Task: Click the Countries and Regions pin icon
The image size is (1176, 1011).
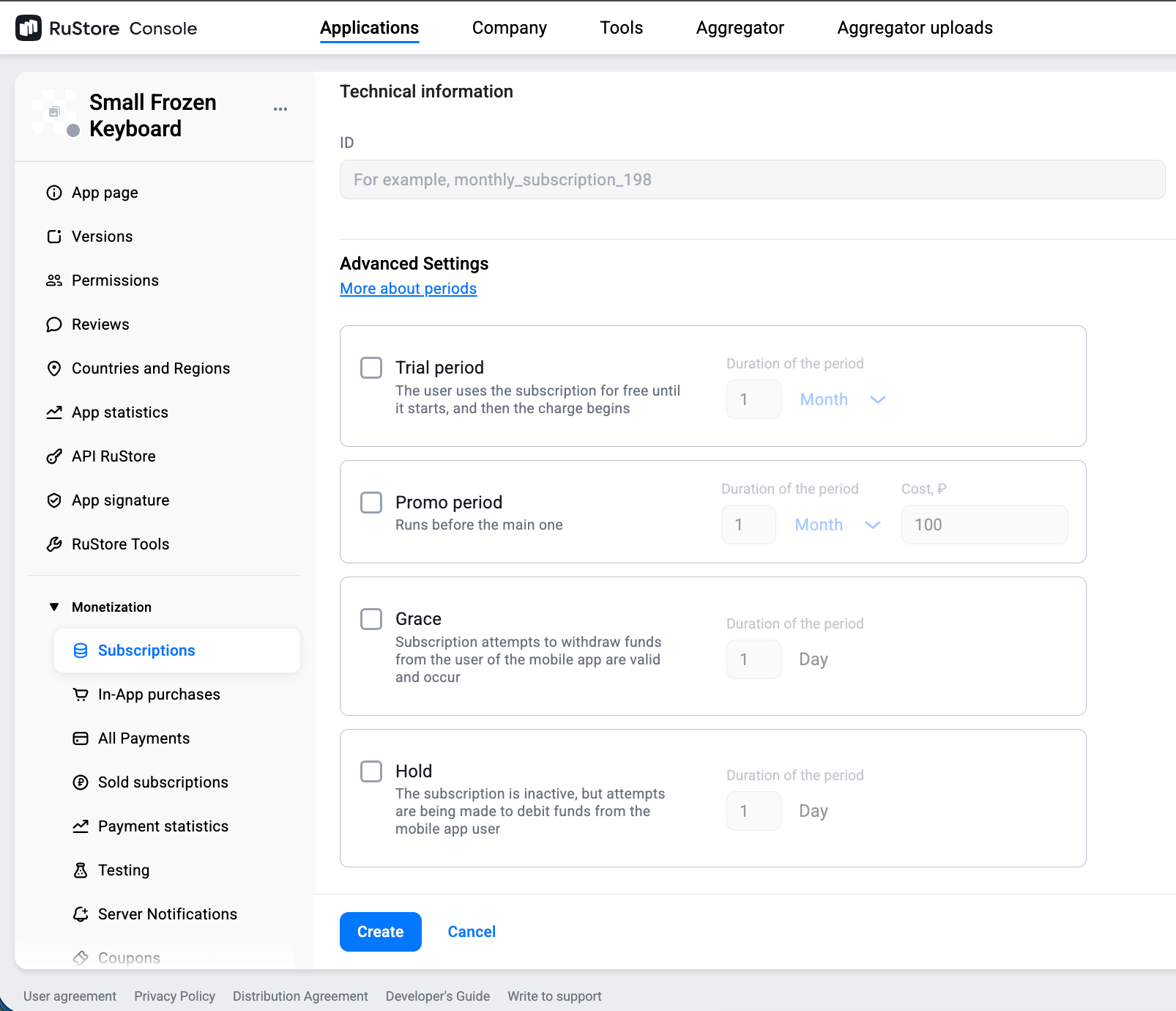Action: [54, 369]
